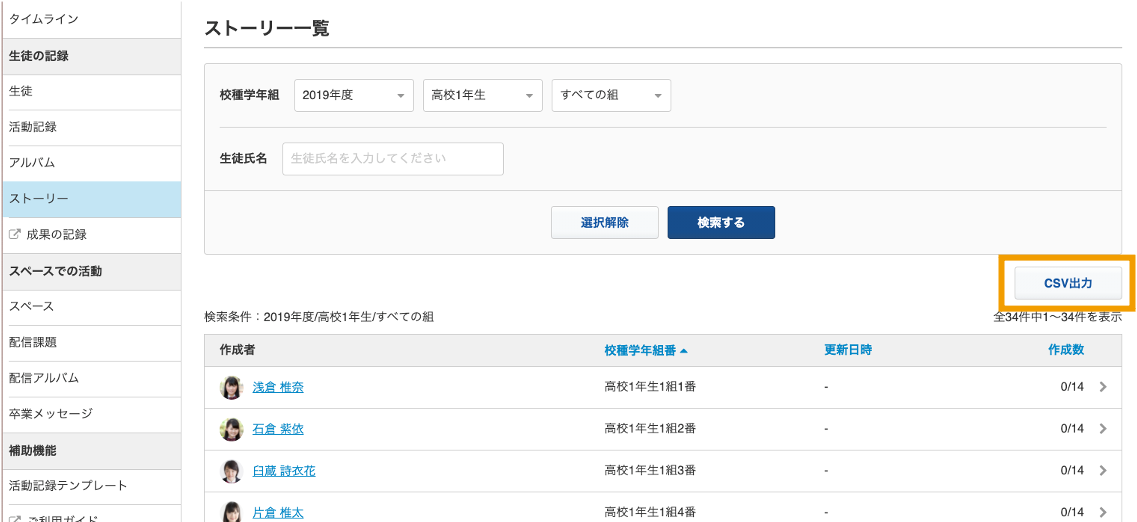Click the 高校1年生1組2番 cell
Screen dimensions: 1137x522
tap(650, 429)
